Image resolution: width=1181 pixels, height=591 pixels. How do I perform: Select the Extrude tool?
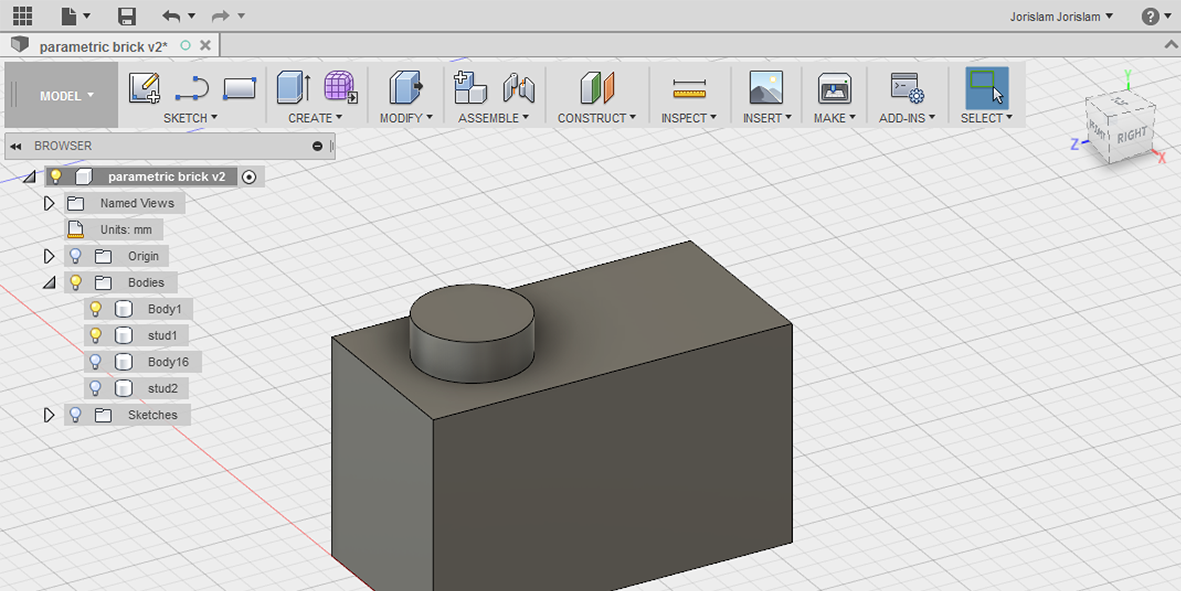click(293, 87)
